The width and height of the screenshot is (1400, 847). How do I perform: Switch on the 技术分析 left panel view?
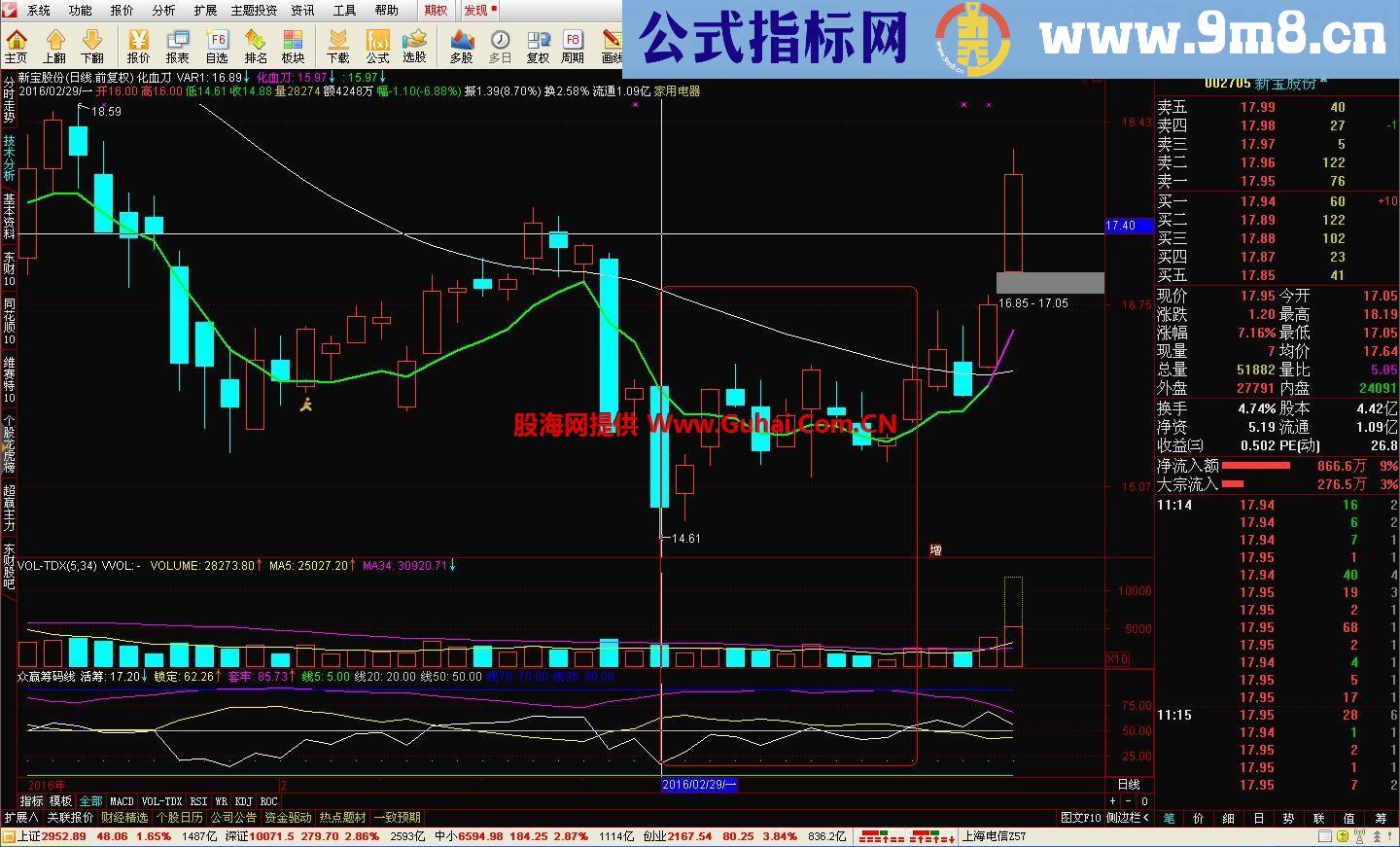coord(9,160)
